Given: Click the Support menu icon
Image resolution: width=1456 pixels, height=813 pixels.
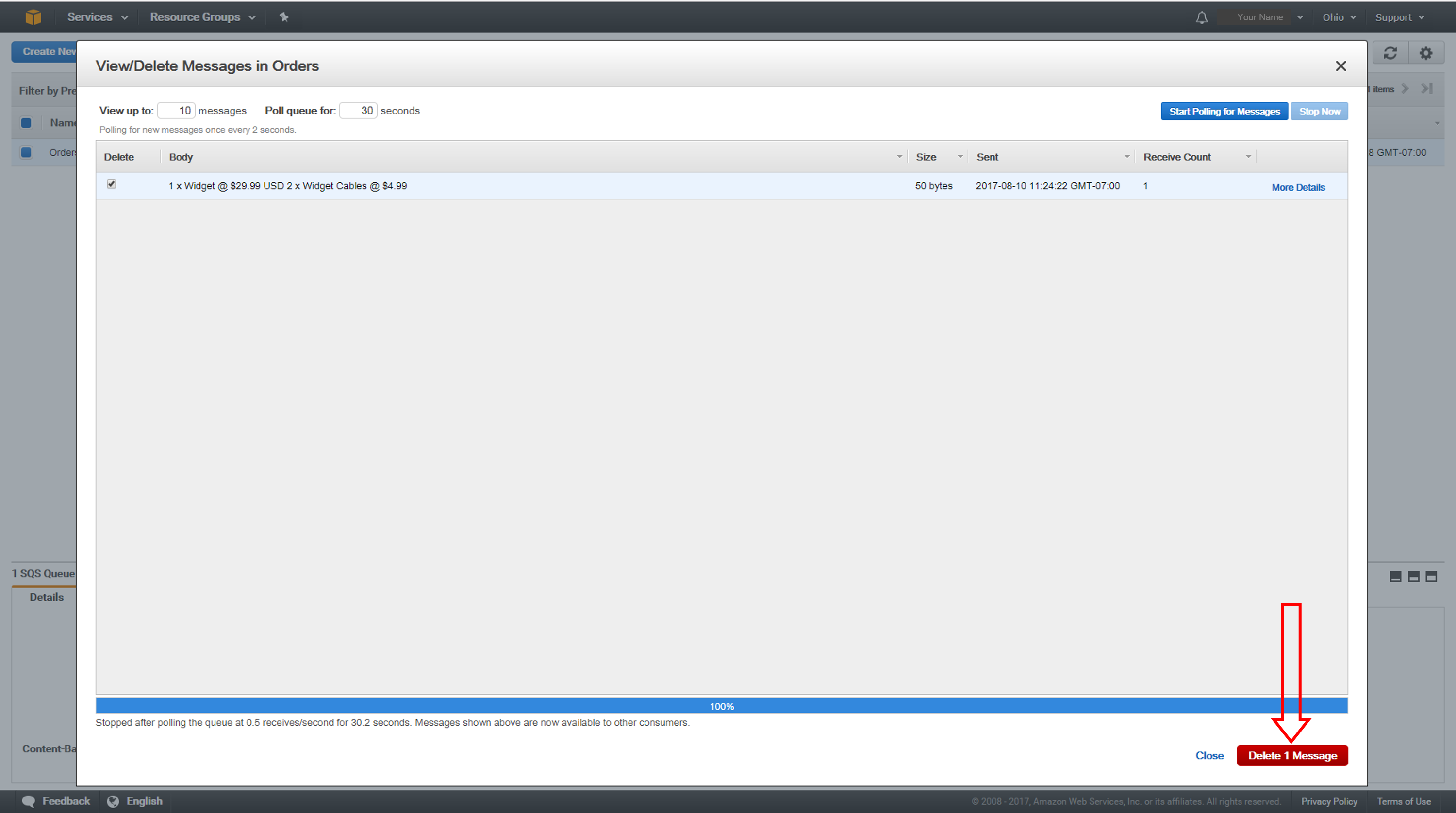Looking at the screenshot, I should tap(1400, 16).
